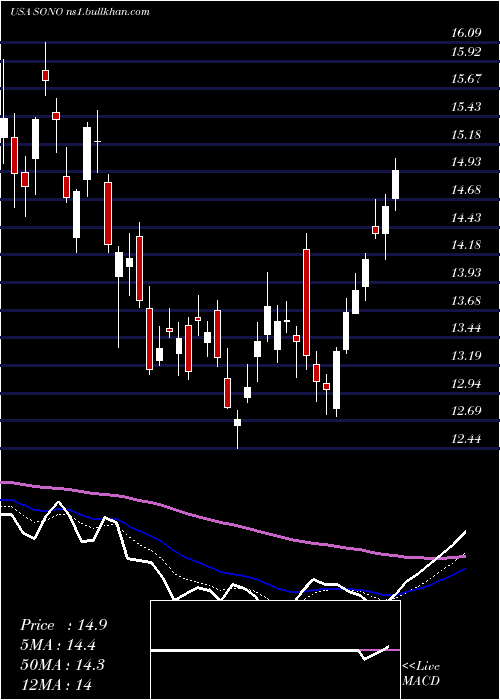Image resolution: width=500 pixels, height=700 pixels.
Task: Click the MACD inset panel
Action: tap(275, 650)
